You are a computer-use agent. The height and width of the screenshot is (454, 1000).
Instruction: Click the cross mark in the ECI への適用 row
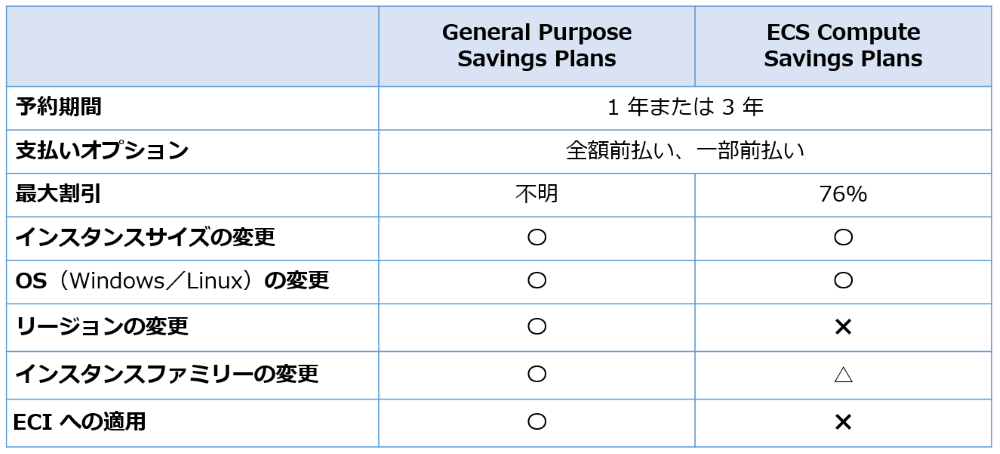click(843, 423)
